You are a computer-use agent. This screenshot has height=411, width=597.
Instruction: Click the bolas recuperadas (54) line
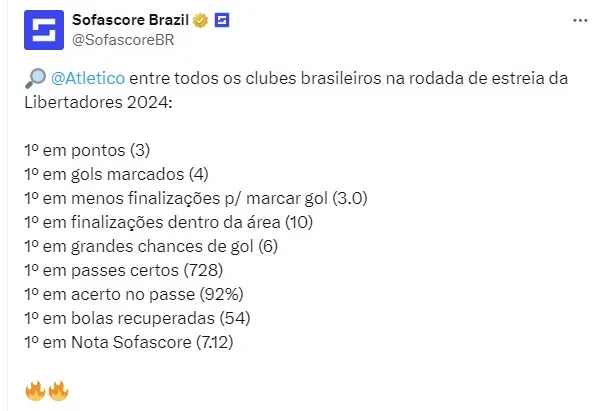pyautogui.click(x=137, y=318)
